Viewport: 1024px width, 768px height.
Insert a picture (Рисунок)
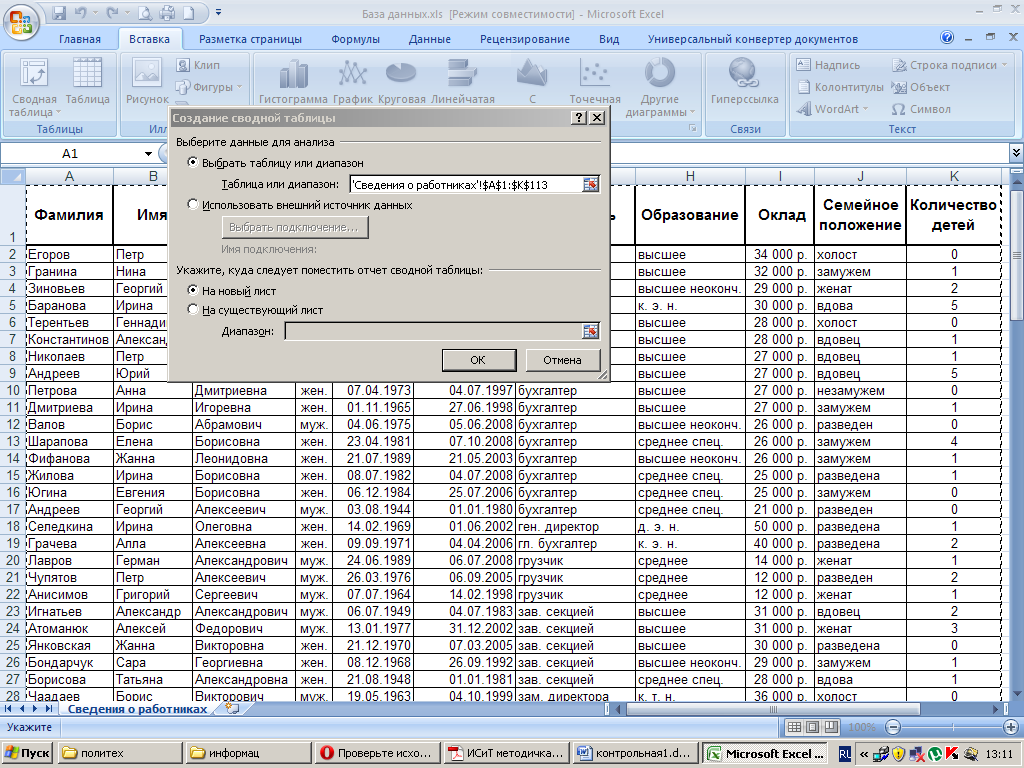click(147, 82)
